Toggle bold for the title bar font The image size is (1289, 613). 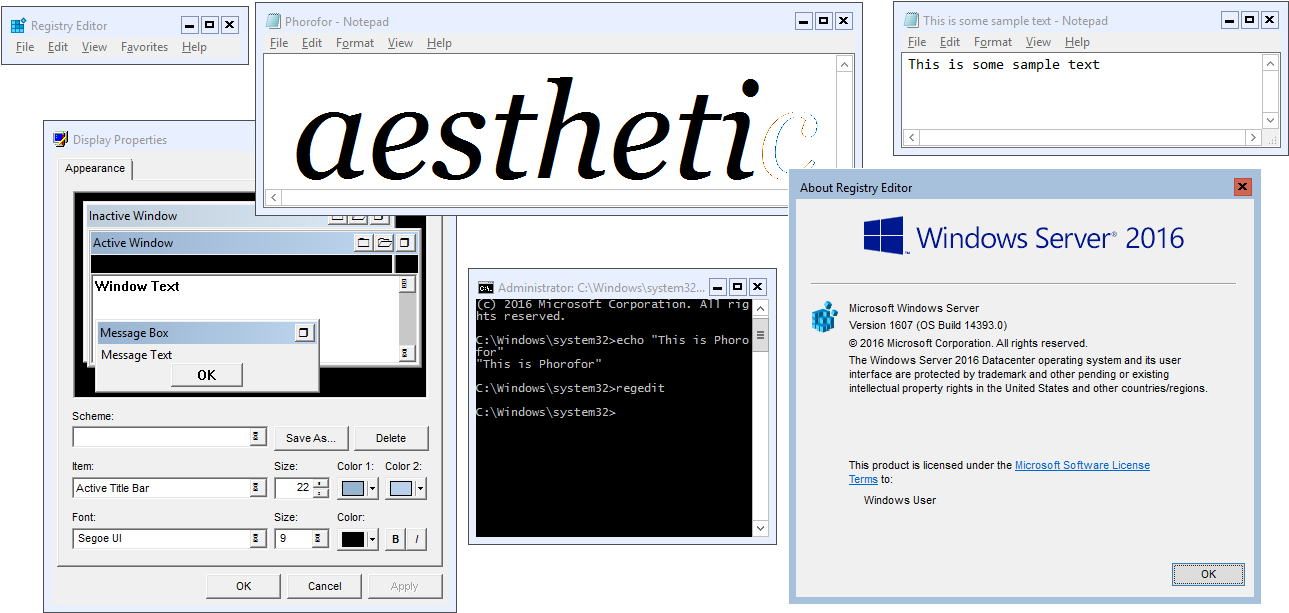(395, 539)
